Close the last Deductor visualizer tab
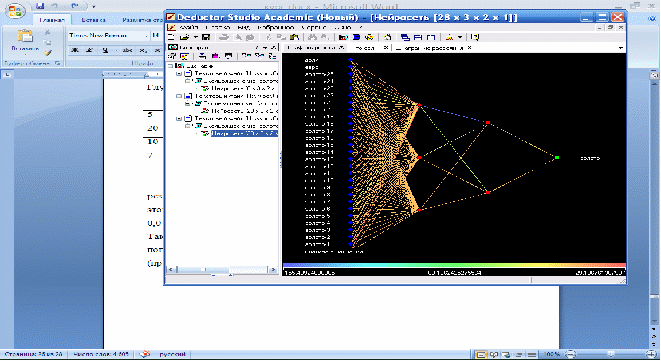Image resolution: width=661 pixels, height=361 pixels. (469, 48)
